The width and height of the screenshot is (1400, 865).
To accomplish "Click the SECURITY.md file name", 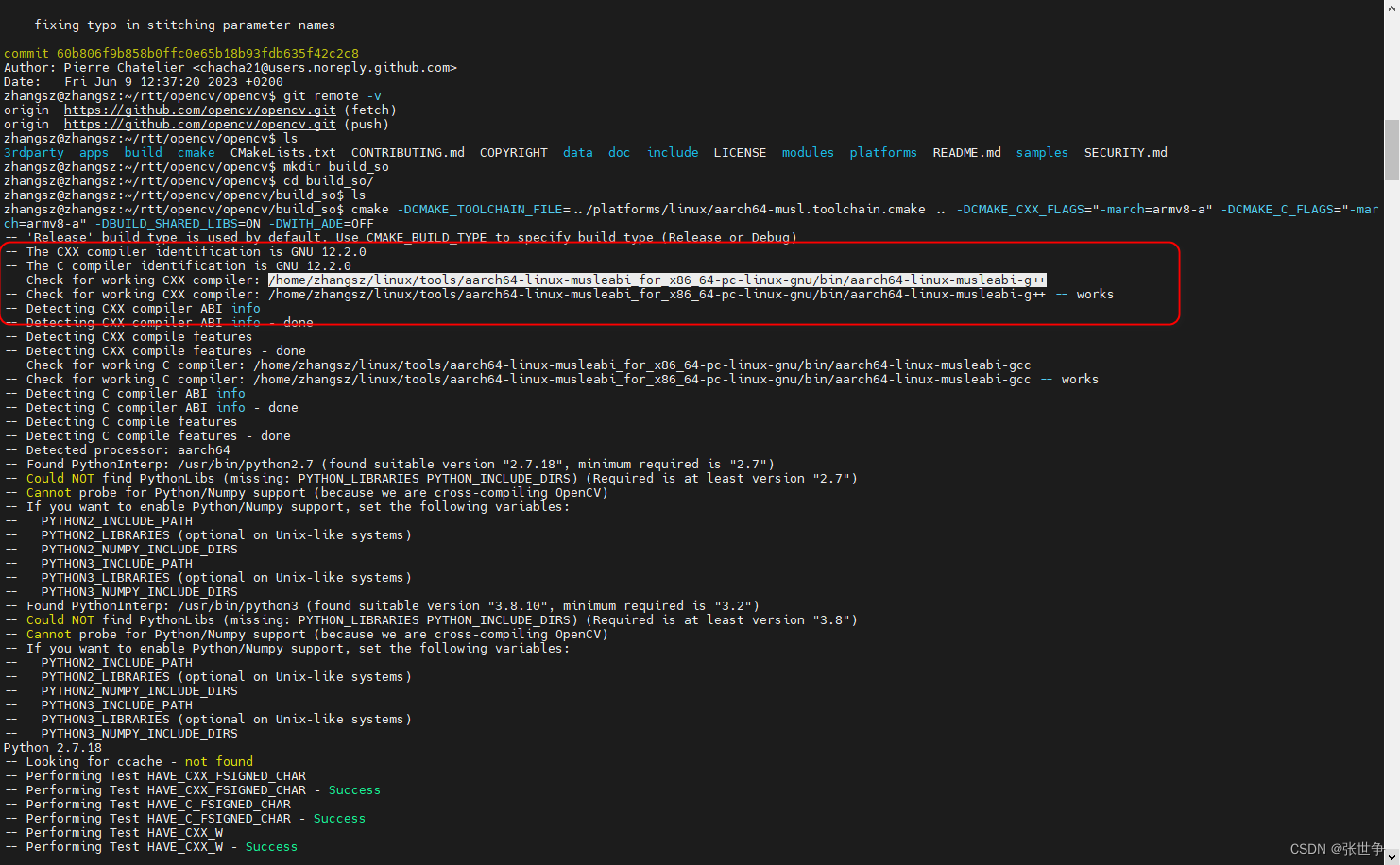I will point(1125,152).
